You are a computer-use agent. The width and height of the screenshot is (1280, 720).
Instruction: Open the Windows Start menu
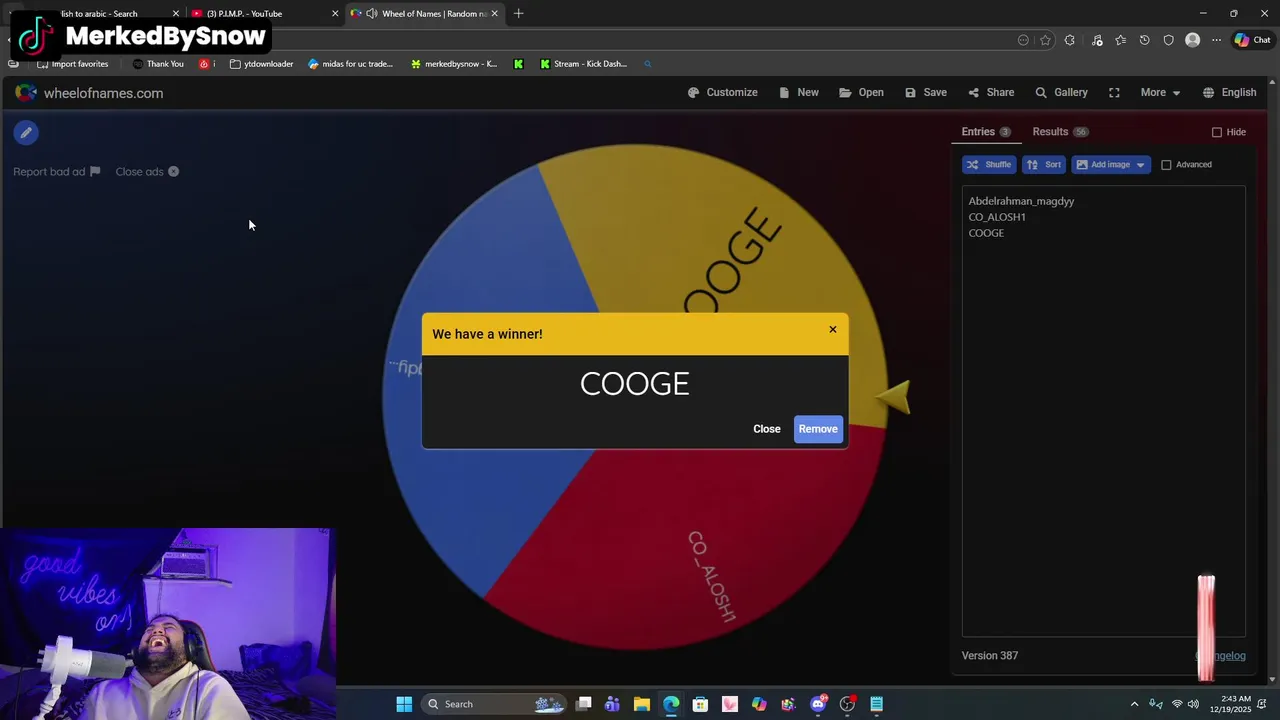(404, 704)
